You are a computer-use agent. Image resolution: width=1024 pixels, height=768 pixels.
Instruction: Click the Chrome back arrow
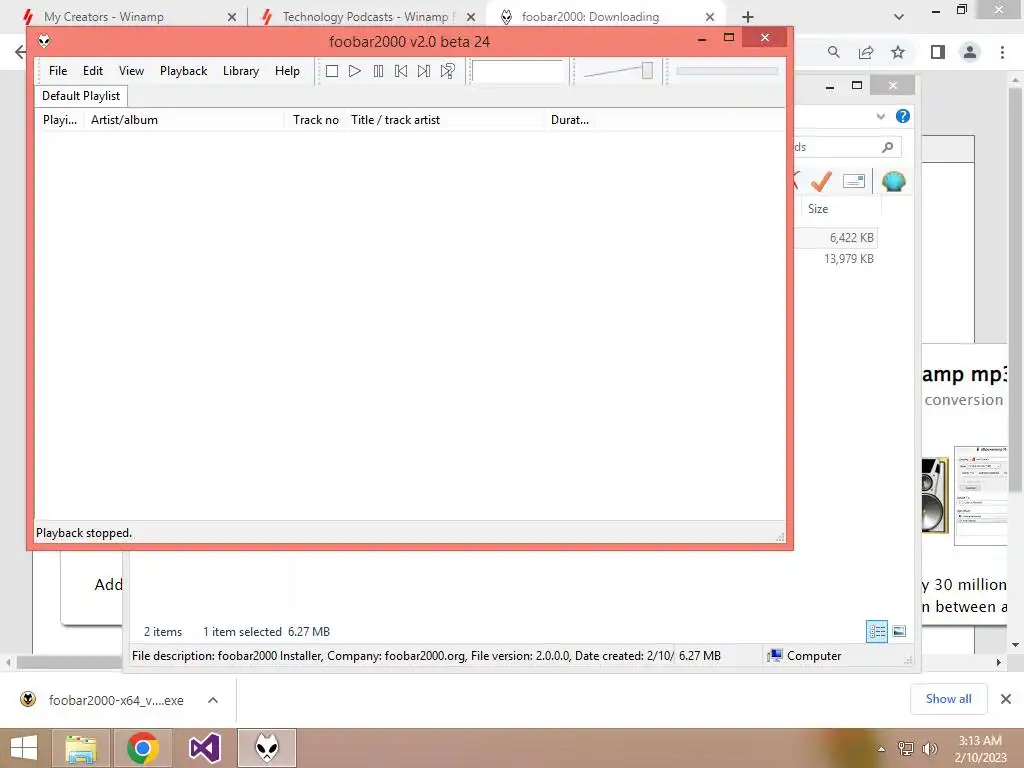pyautogui.click(x=20, y=52)
